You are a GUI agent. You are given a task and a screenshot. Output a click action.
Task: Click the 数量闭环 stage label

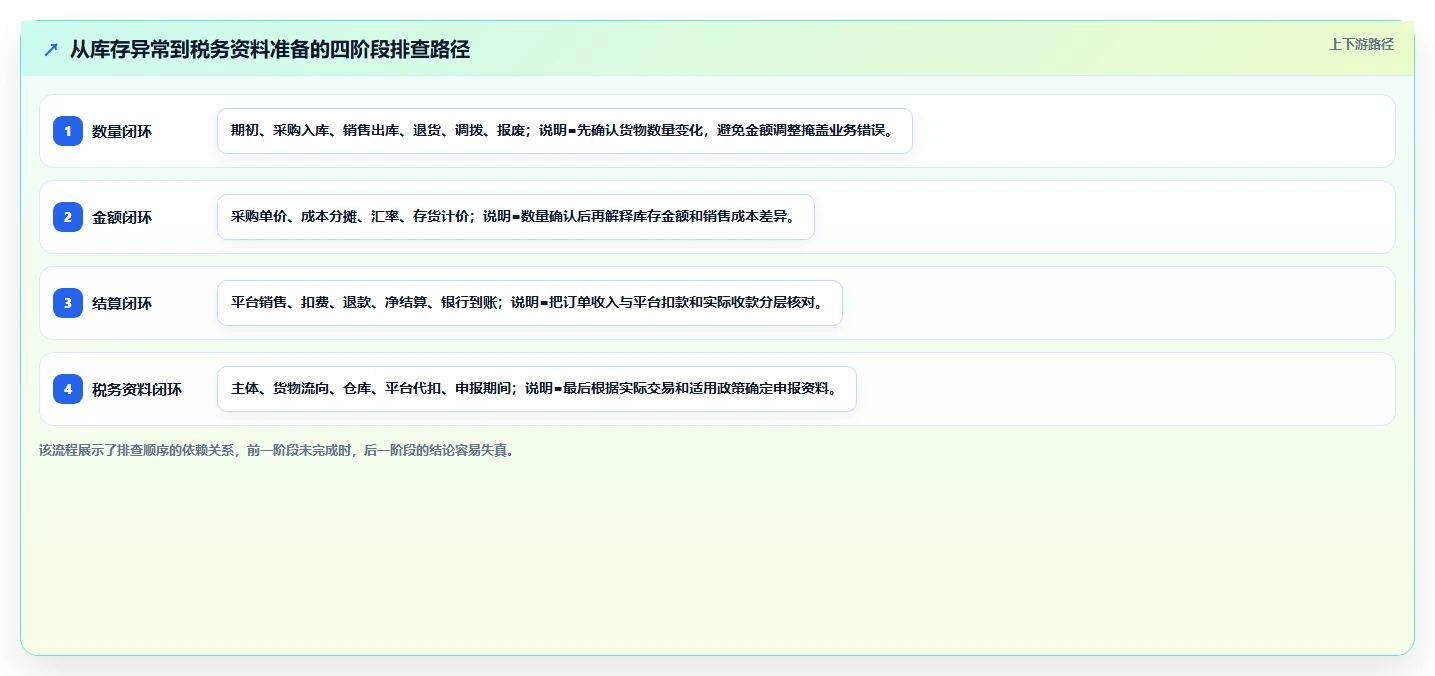pyautogui.click(x=122, y=131)
